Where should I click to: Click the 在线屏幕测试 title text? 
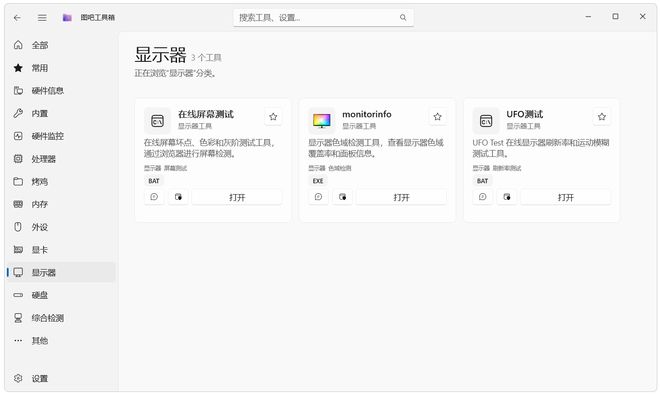205,114
